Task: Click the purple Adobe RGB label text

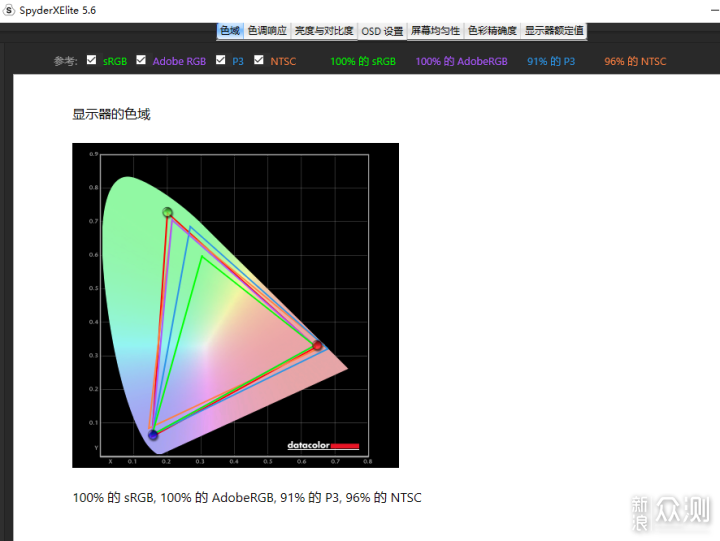Action: tap(179, 61)
